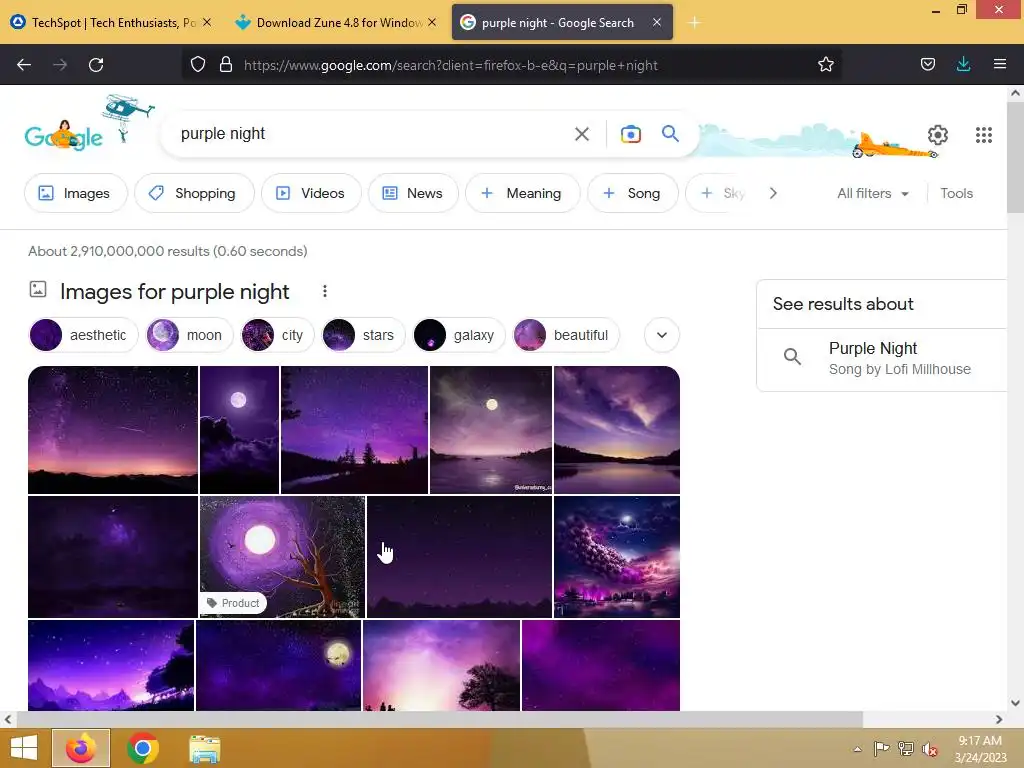Reload the page with the refresh icon
The width and height of the screenshot is (1024, 768).
click(96, 65)
